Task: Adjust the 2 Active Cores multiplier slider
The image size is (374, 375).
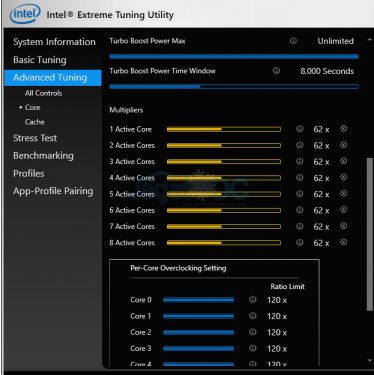Action: click(x=224, y=145)
